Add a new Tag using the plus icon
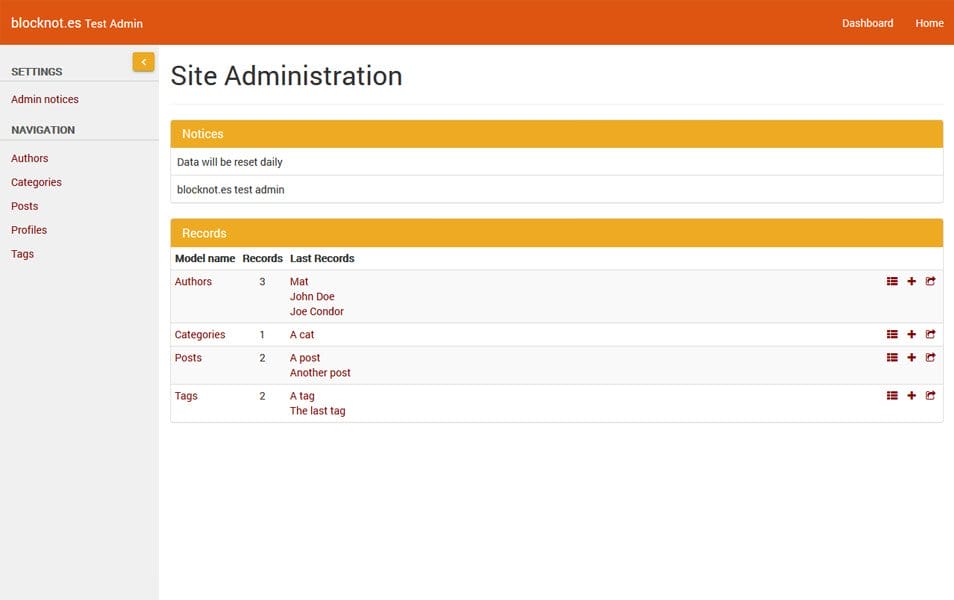The image size is (954, 600). click(x=911, y=395)
